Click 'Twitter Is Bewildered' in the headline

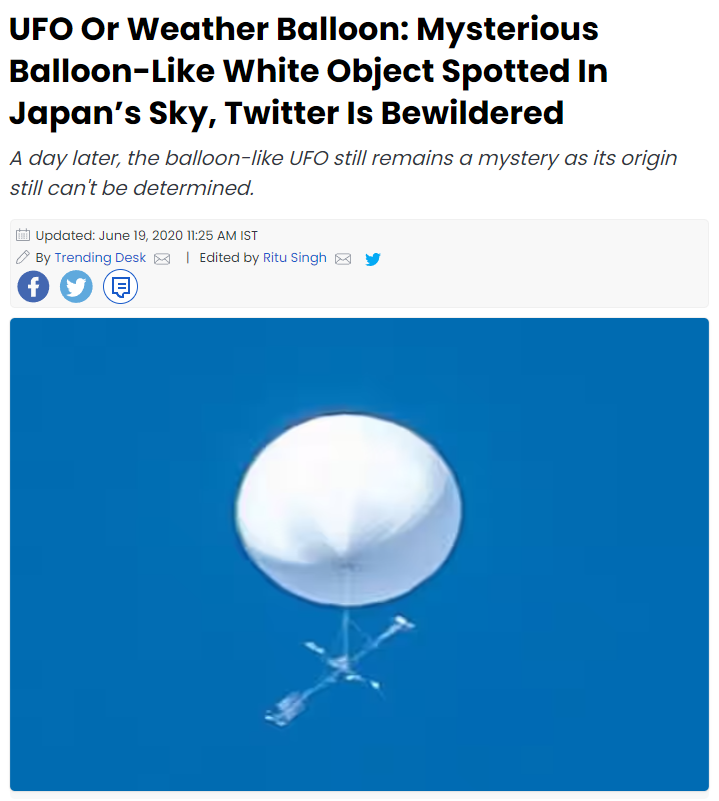coord(394,113)
